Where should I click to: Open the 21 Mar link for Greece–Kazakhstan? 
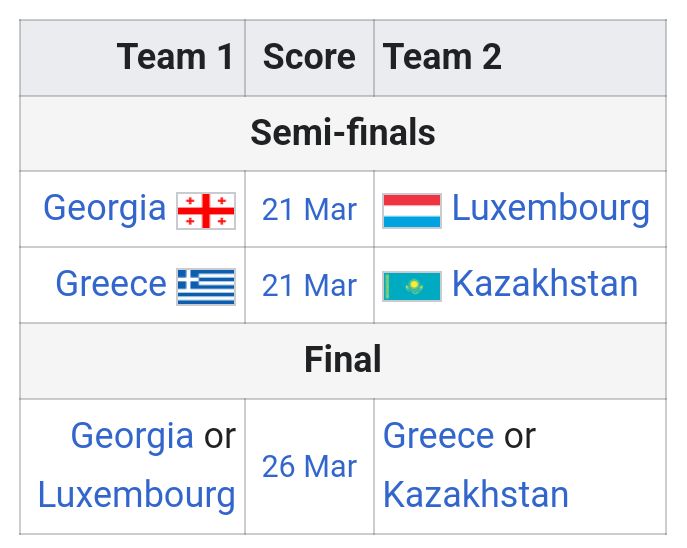(x=309, y=286)
